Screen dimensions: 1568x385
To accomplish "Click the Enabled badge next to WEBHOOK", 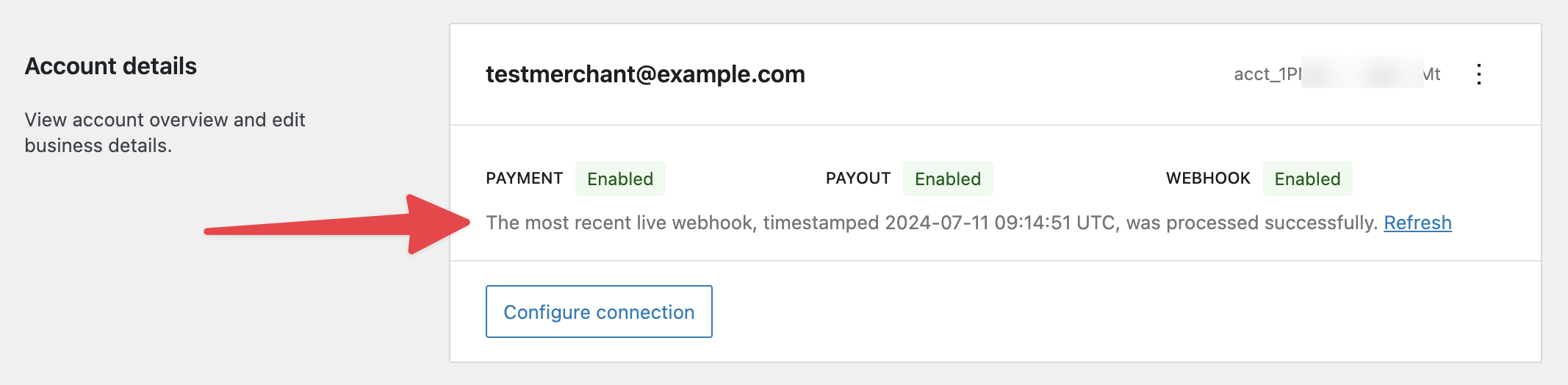I will tap(1307, 179).
